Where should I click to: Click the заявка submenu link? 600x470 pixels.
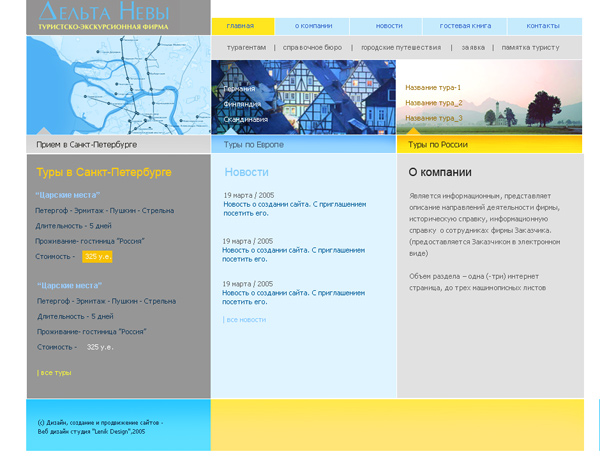click(x=474, y=47)
